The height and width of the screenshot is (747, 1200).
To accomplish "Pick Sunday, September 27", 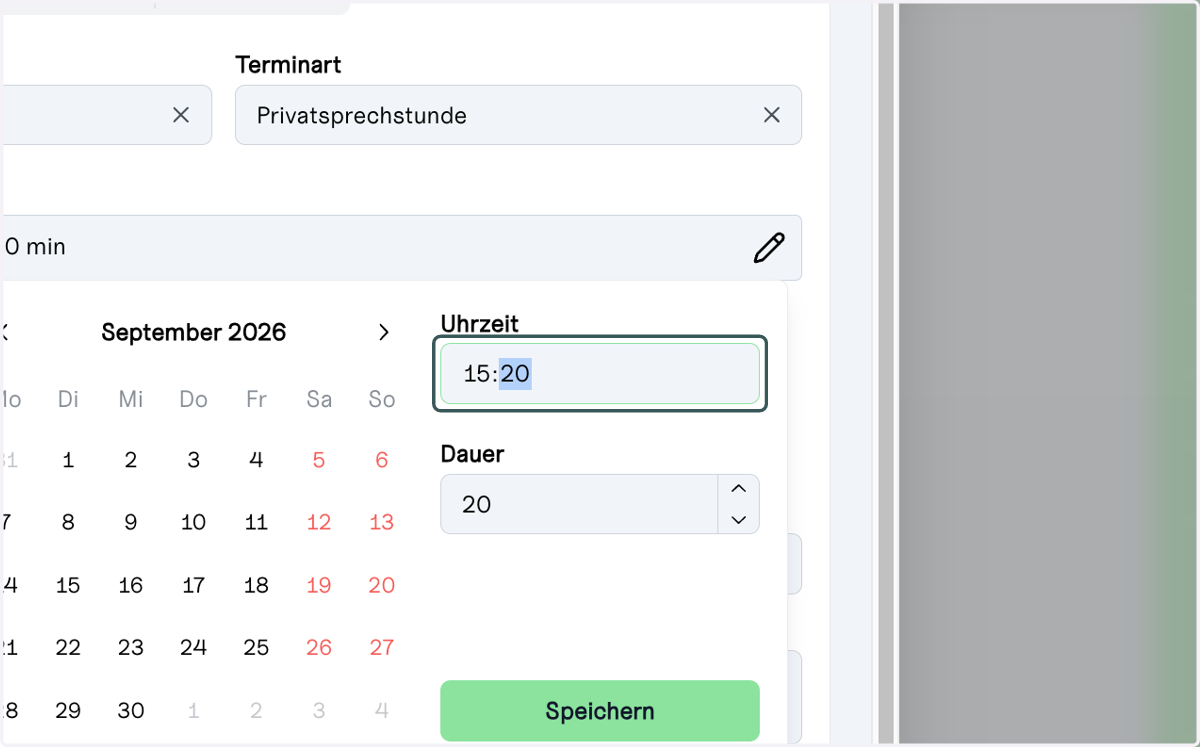I will click(x=382, y=648).
